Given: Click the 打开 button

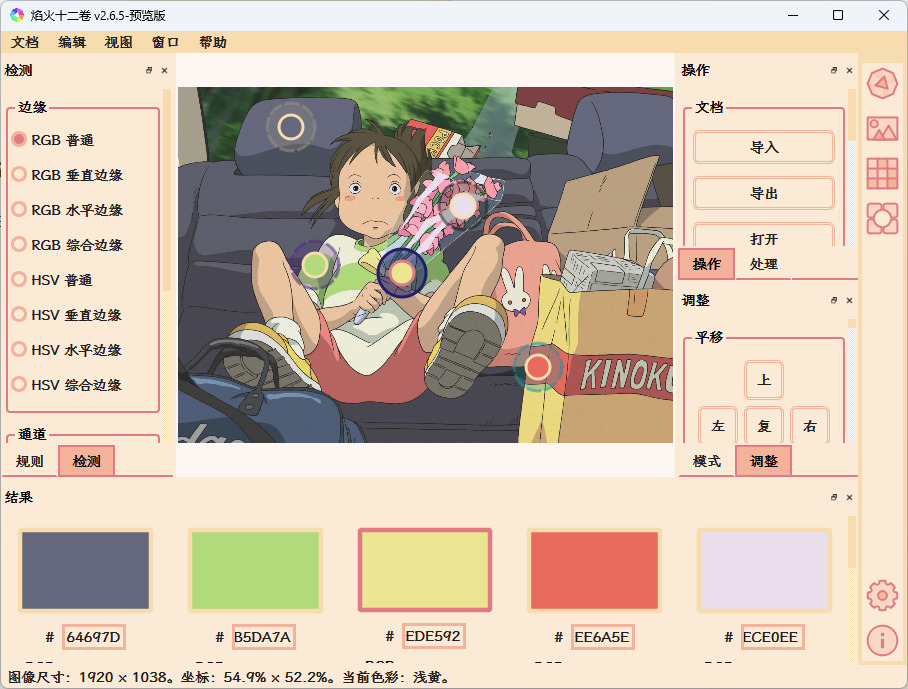Looking at the screenshot, I should click(764, 235).
